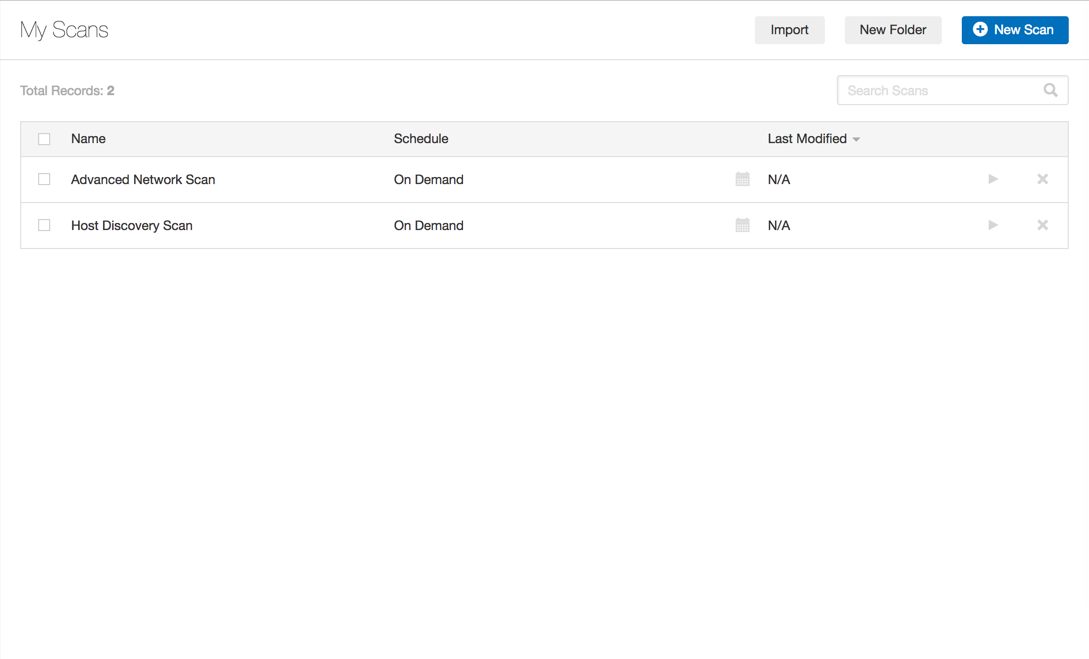
Task: Launch the Host Discovery Scan with play icon
Action: pos(993,226)
